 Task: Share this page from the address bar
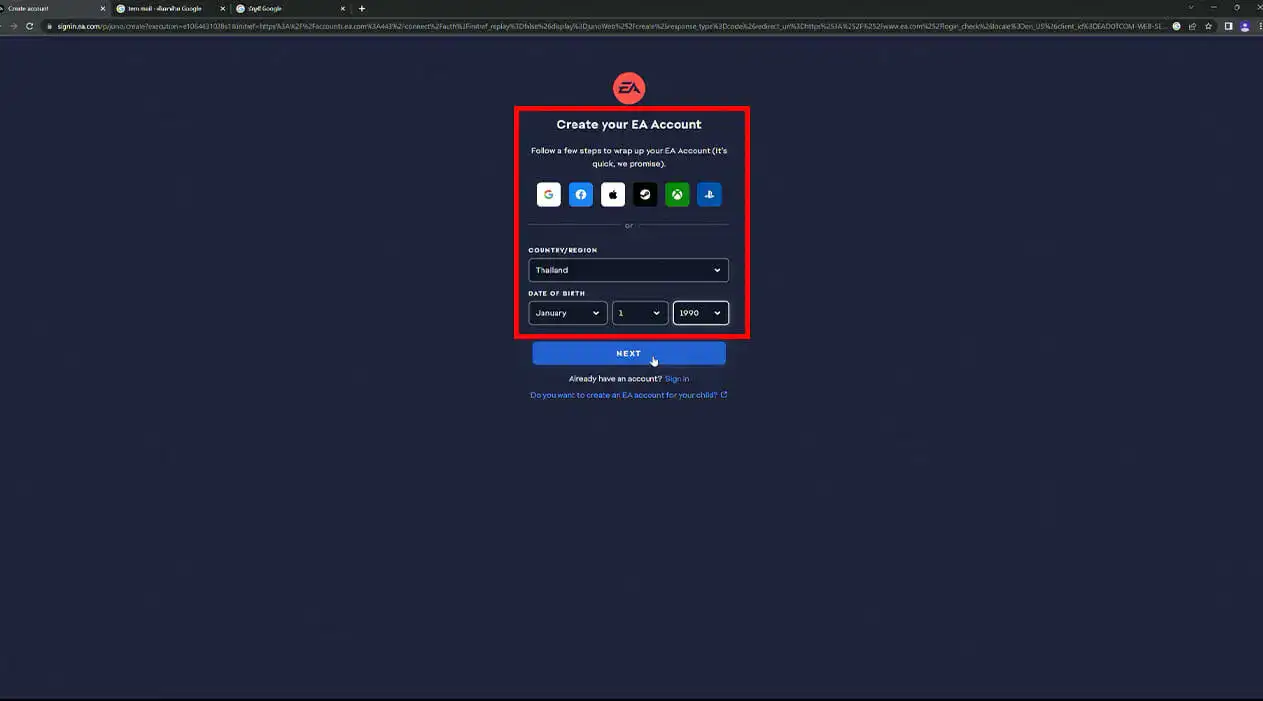(1193, 26)
